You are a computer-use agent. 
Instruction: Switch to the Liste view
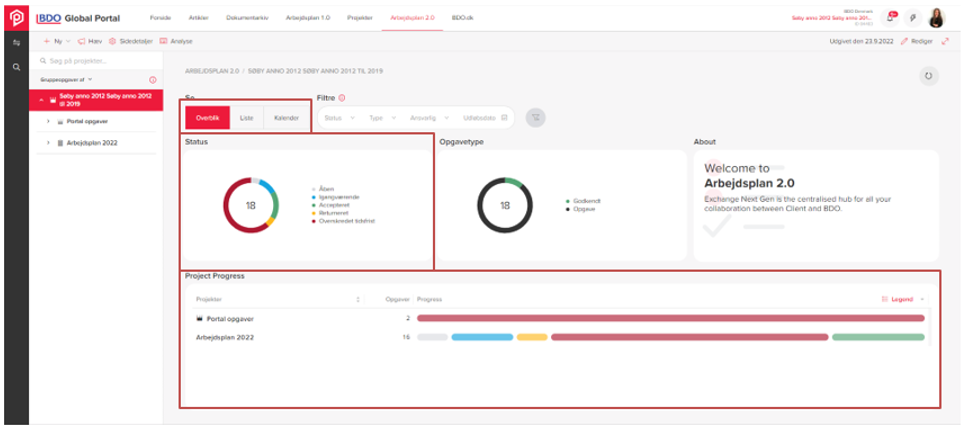point(246,118)
